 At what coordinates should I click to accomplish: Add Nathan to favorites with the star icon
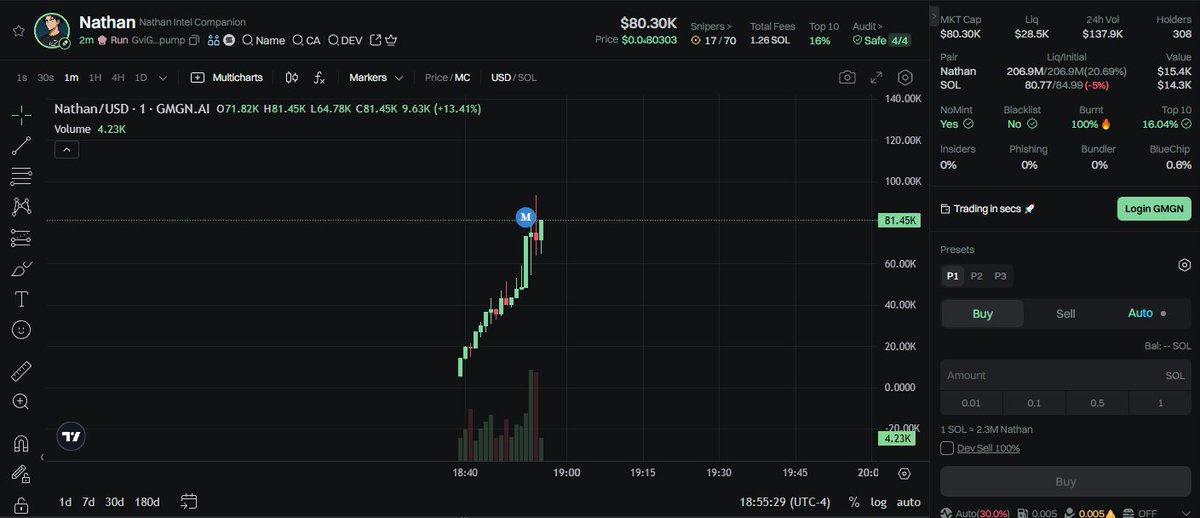pyautogui.click(x=18, y=30)
